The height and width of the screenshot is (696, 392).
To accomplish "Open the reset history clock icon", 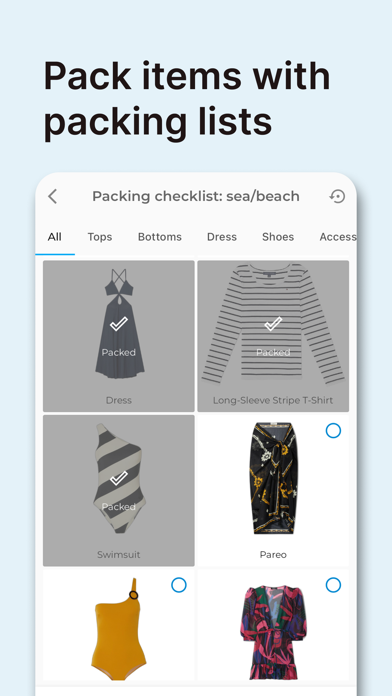I will tap(337, 196).
